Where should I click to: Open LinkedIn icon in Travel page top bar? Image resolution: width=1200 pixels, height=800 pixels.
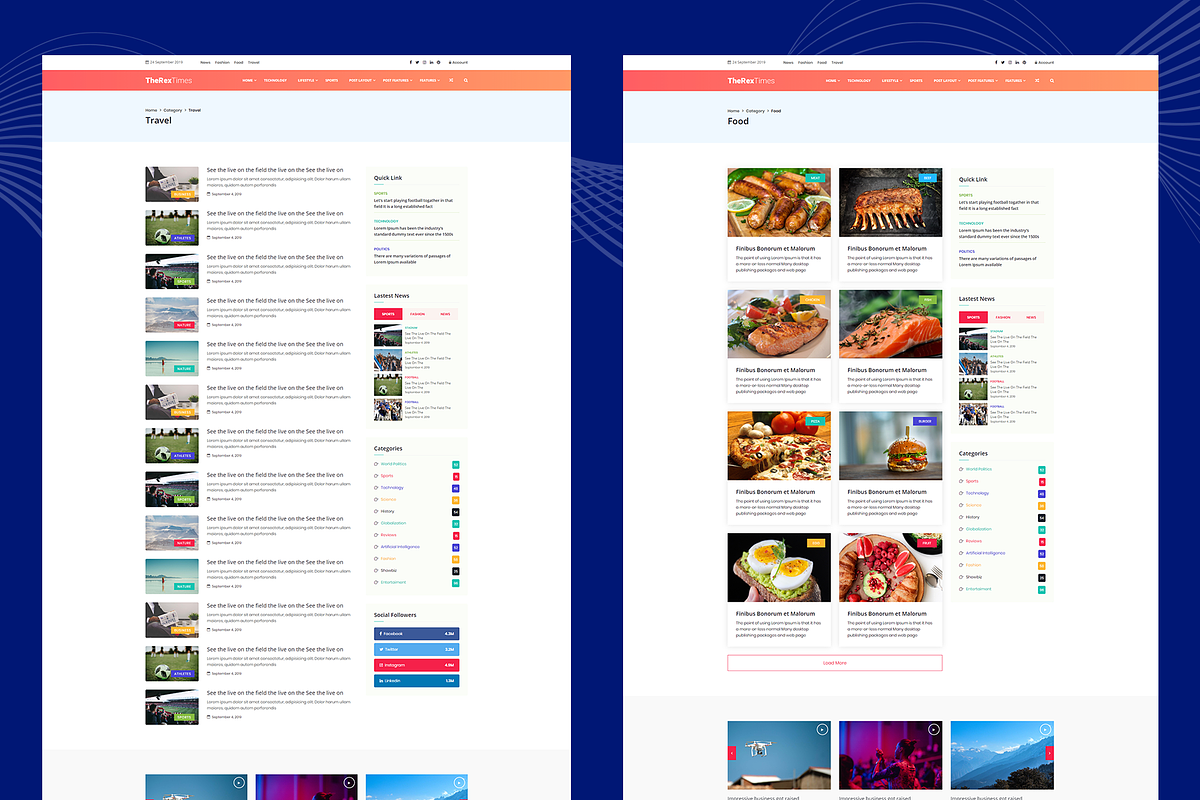[x=431, y=62]
